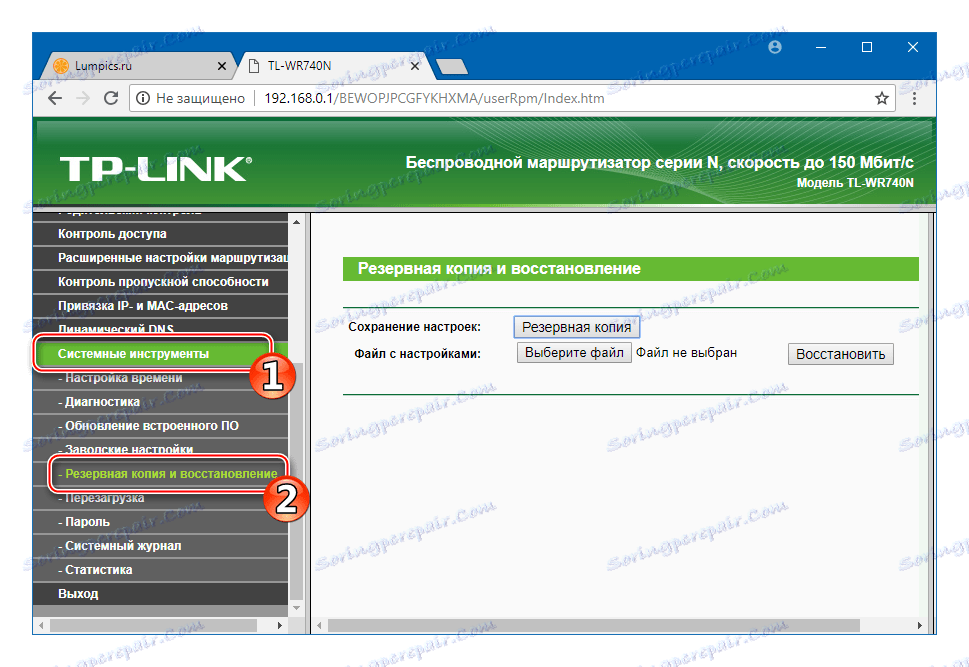969x667 pixels.
Task: Open the Chrome user profile icon
Action: pyautogui.click(x=775, y=48)
